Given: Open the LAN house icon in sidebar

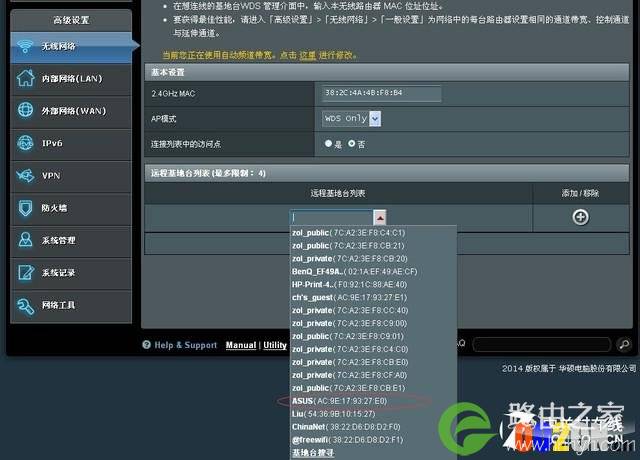Looking at the screenshot, I should click(x=25, y=78).
